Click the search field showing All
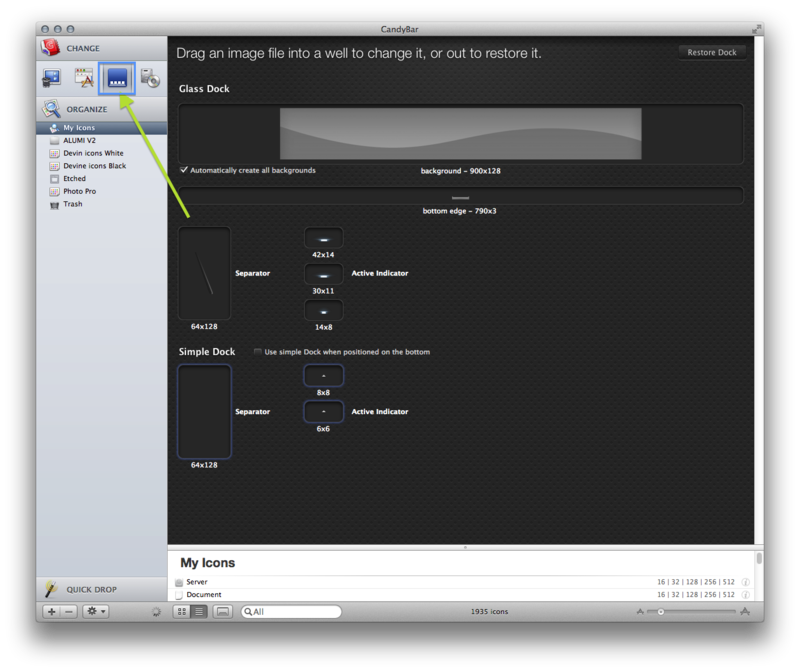 (291, 611)
